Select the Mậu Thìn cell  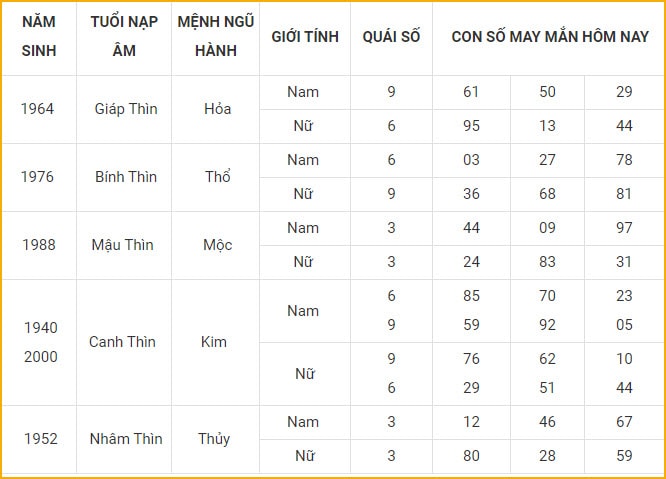click(123, 245)
